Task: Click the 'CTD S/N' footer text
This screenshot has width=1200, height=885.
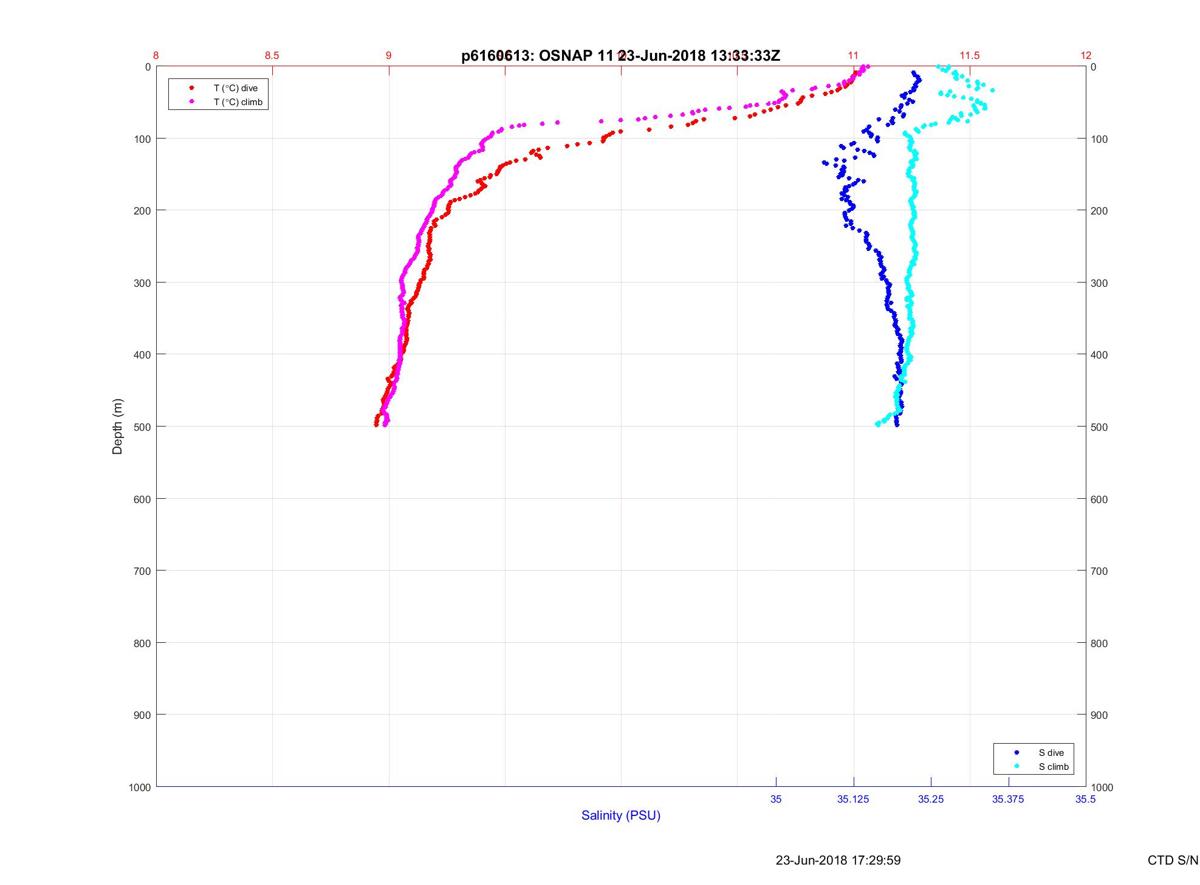Action: (1173, 860)
